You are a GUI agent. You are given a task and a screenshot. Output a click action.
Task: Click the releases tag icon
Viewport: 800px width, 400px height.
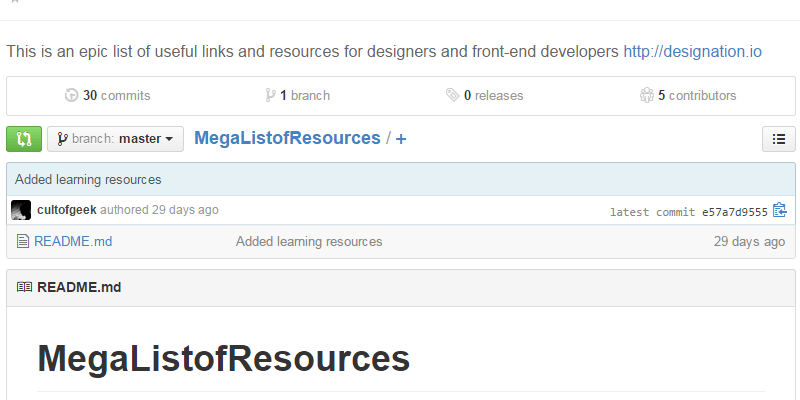(453, 96)
